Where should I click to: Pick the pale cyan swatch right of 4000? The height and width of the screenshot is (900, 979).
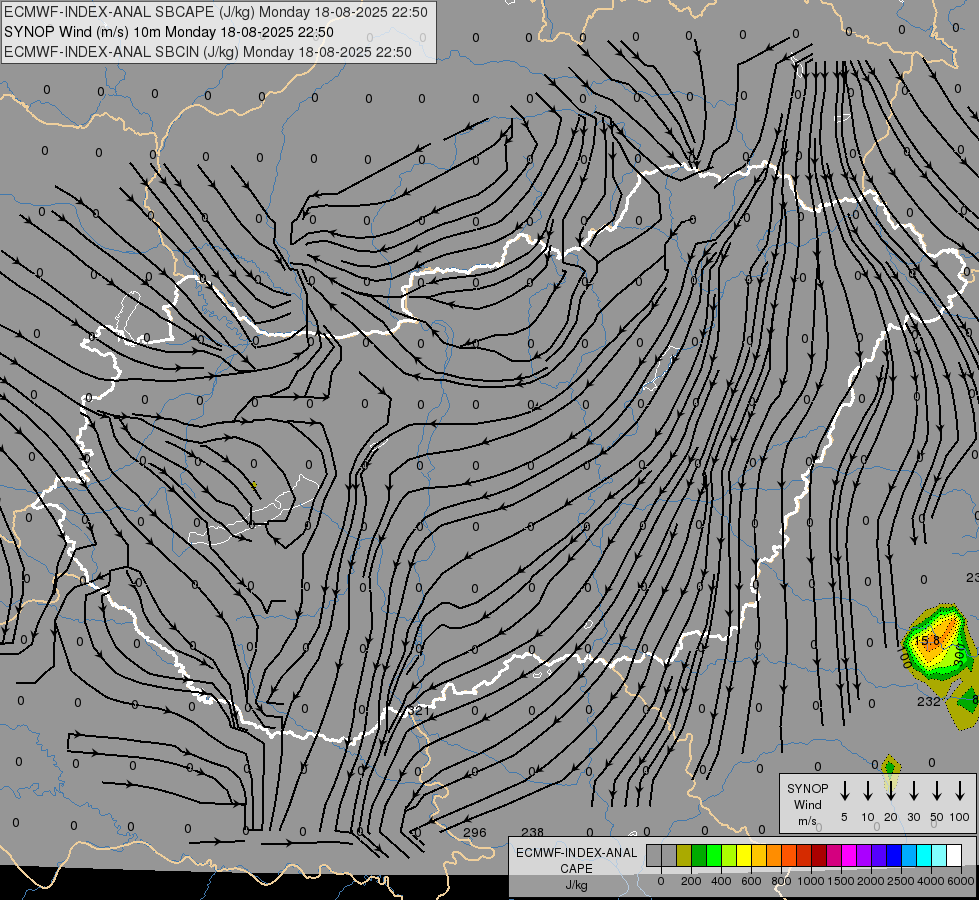click(x=940, y=855)
